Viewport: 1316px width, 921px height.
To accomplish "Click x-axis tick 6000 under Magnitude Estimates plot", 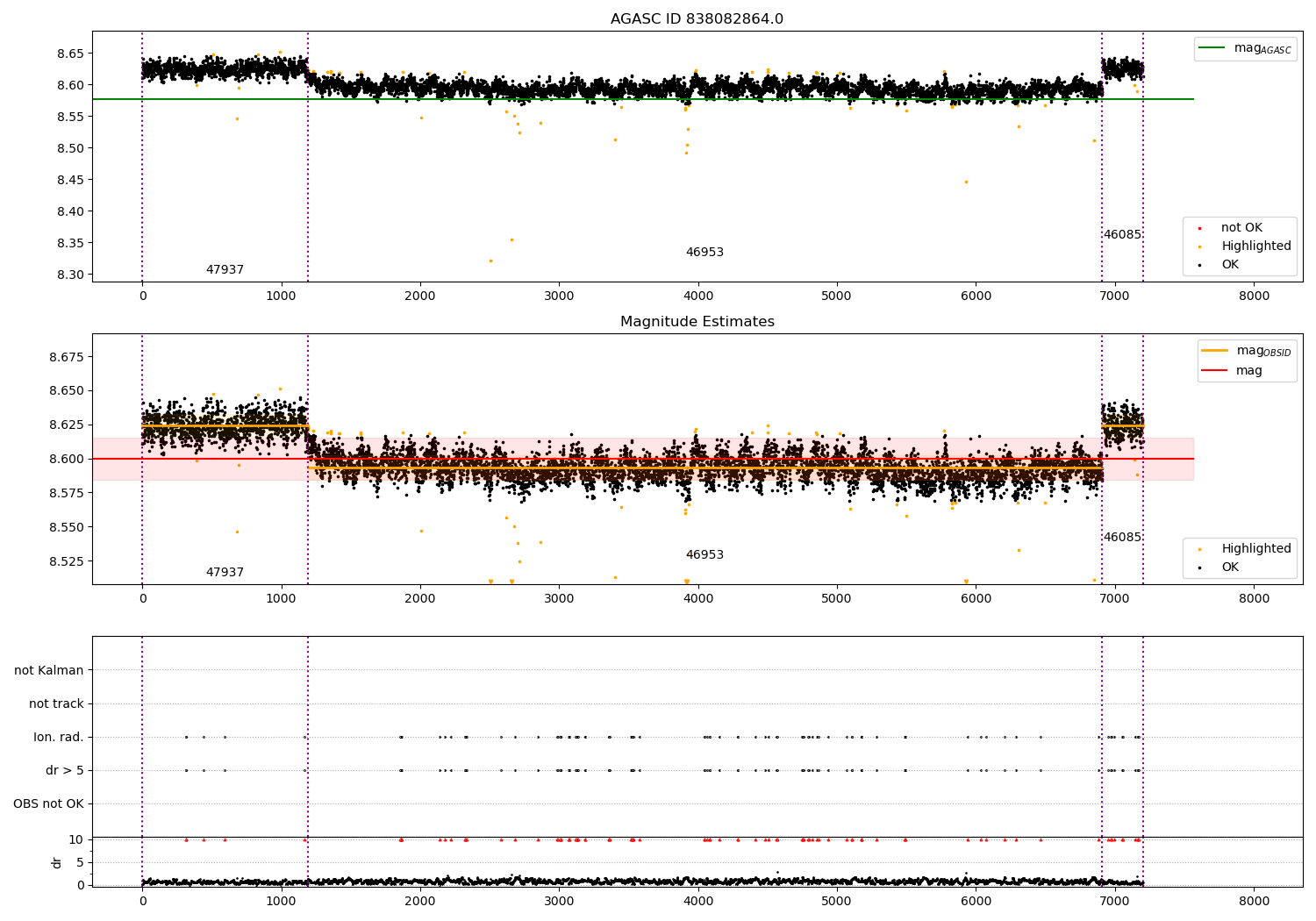I will pos(976,599).
